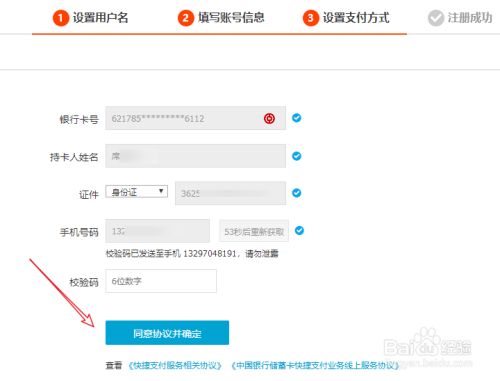Viewport: 500px width, 381px height.
Task: Select the 设置用户名 step label
Action: (100, 18)
